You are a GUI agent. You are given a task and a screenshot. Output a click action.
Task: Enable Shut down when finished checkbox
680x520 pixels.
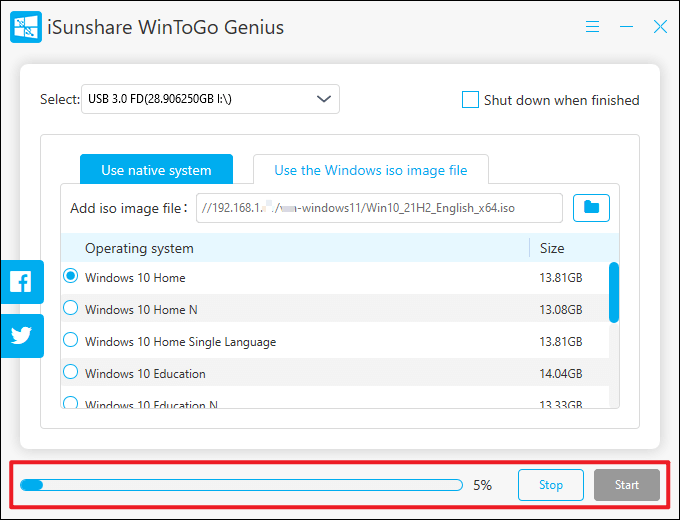[x=470, y=100]
